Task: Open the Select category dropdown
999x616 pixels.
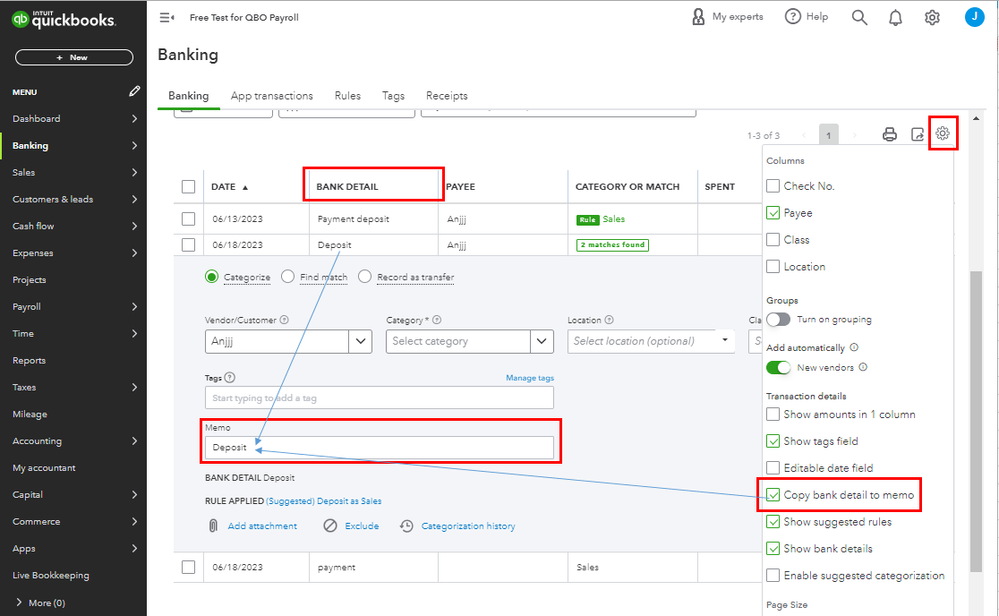Action: coord(541,341)
